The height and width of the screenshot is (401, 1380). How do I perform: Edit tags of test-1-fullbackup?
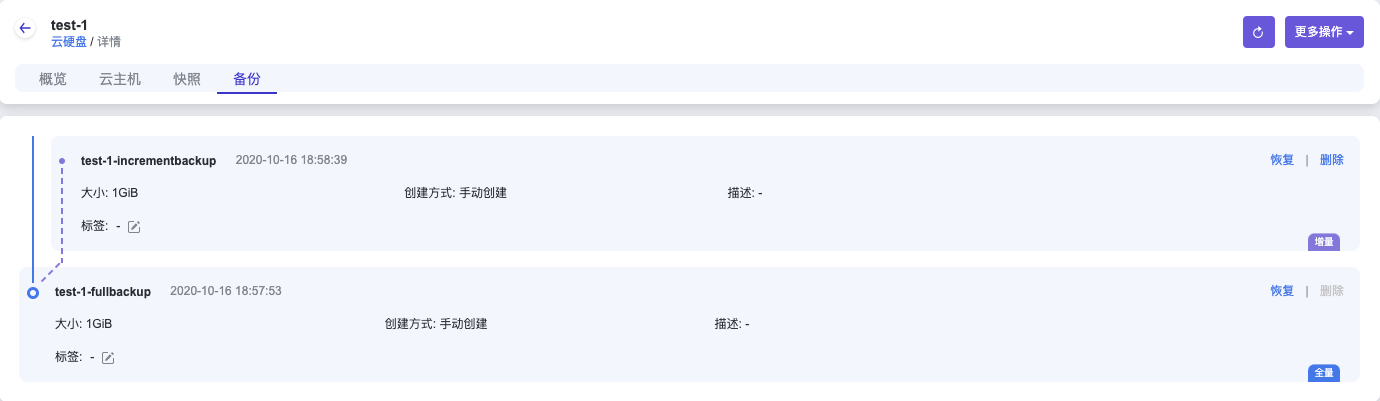click(x=108, y=358)
